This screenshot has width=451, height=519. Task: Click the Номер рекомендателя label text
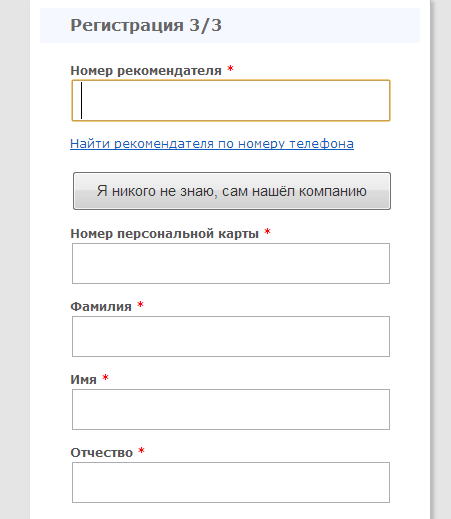[146, 71]
